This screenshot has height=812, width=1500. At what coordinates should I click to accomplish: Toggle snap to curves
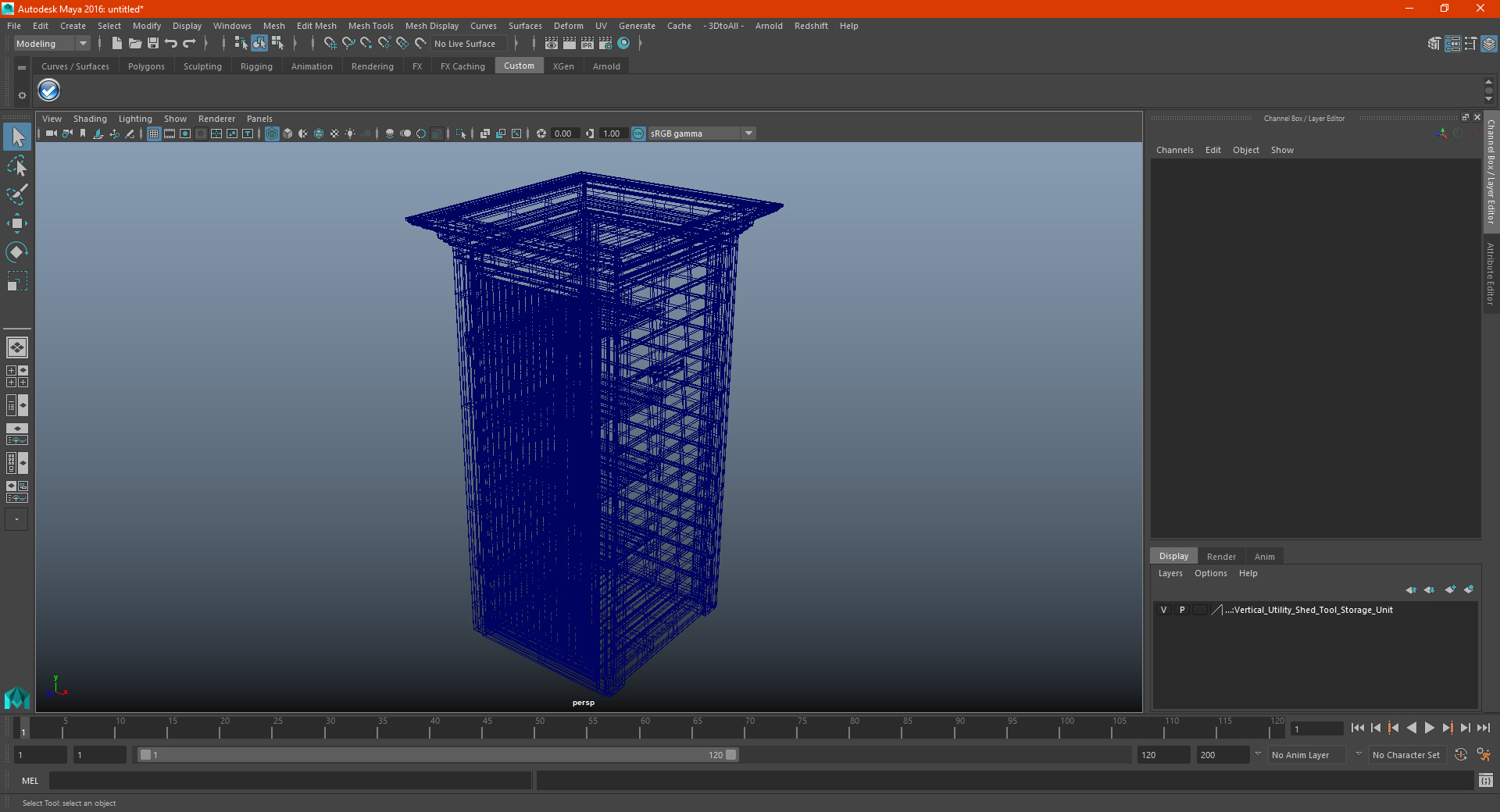[x=348, y=44]
